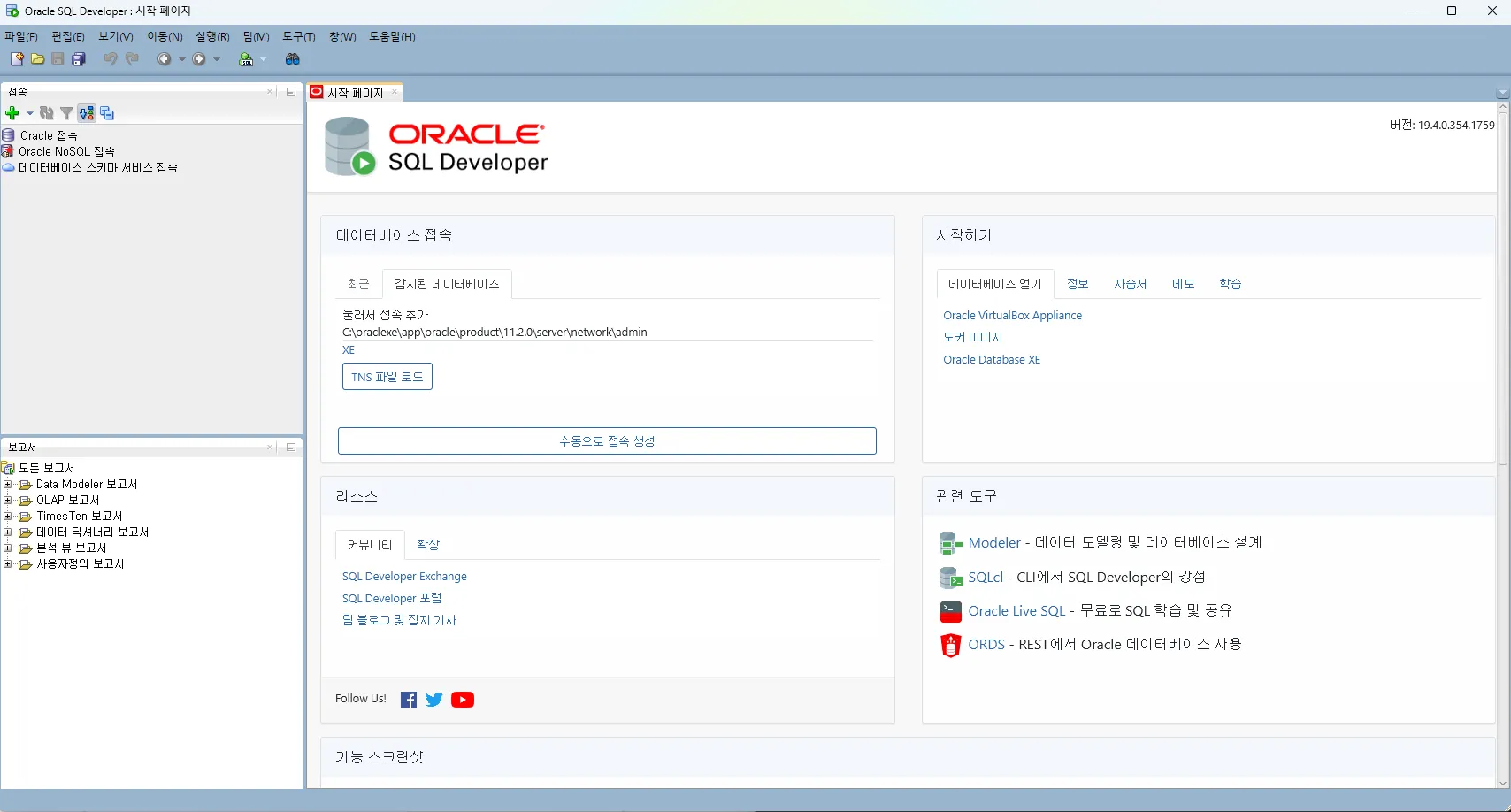1511x812 pixels.
Task: Open the 보기(V) menu
Action: tap(116, 36)
